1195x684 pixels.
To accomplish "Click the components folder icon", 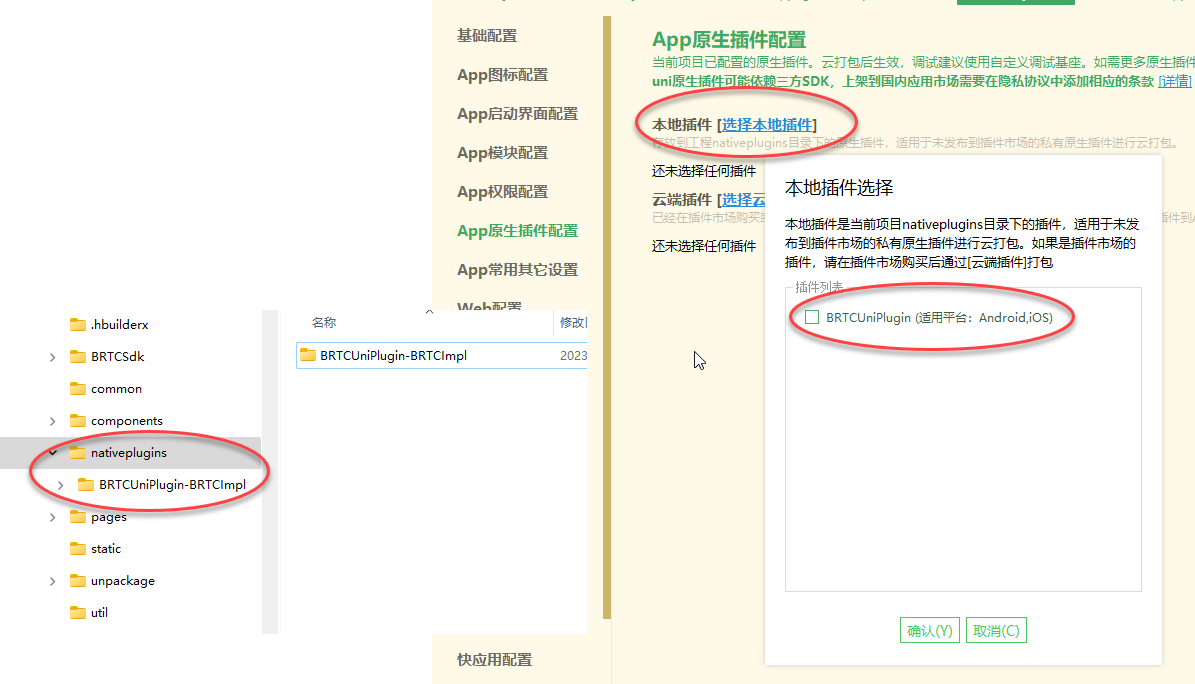I will pyautogui.click(x=78, y=420).
